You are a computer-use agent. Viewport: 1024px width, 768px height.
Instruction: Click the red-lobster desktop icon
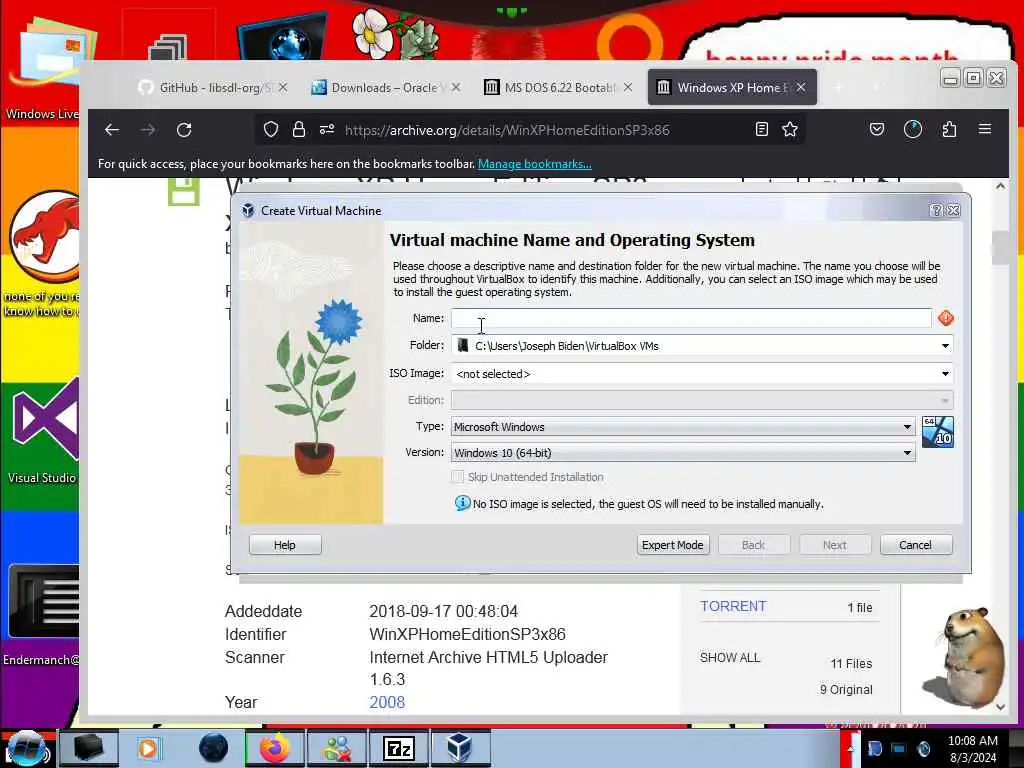(43, 255)
